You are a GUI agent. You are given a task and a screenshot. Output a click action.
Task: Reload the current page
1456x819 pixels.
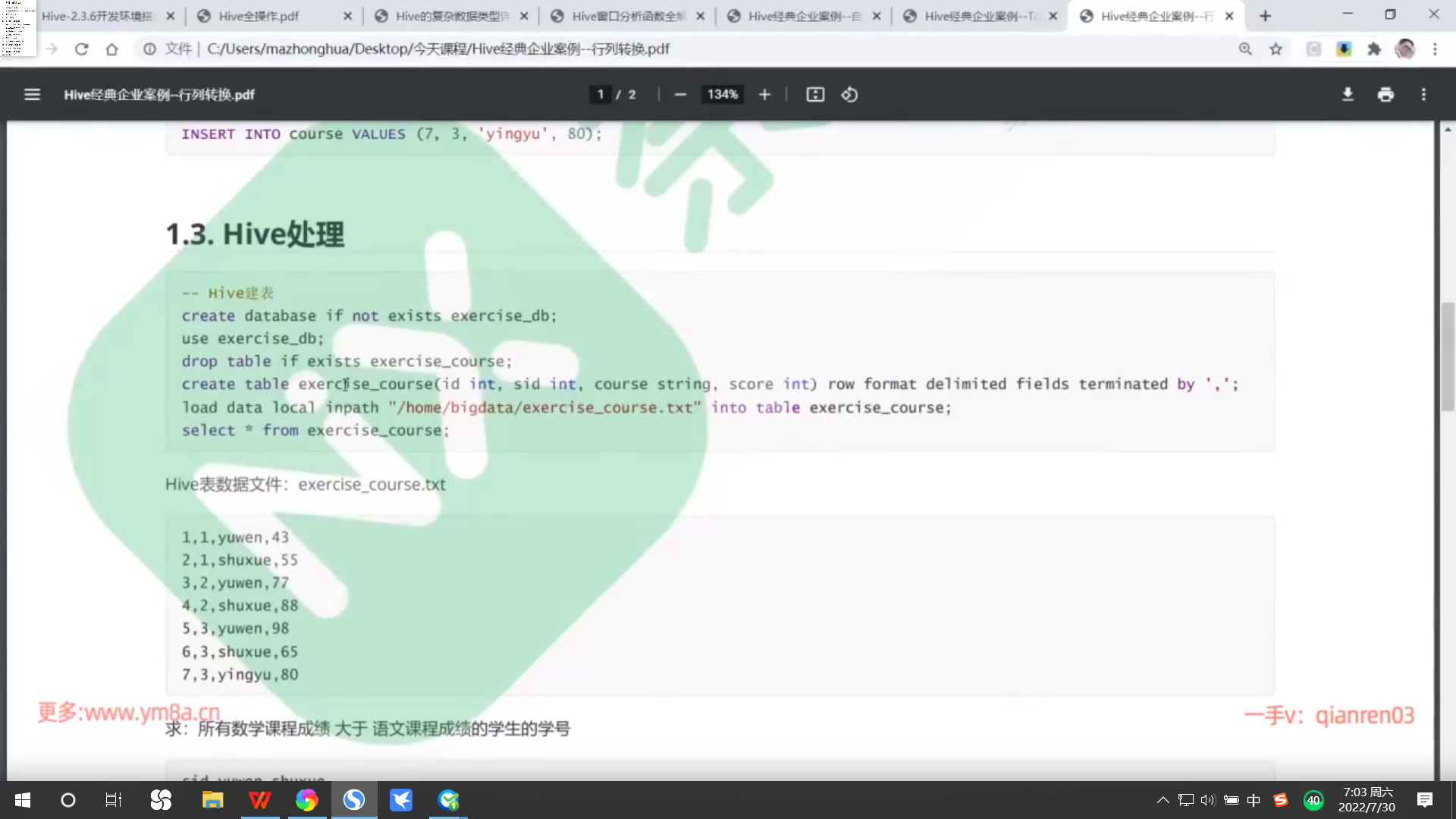tap(81, 49)
